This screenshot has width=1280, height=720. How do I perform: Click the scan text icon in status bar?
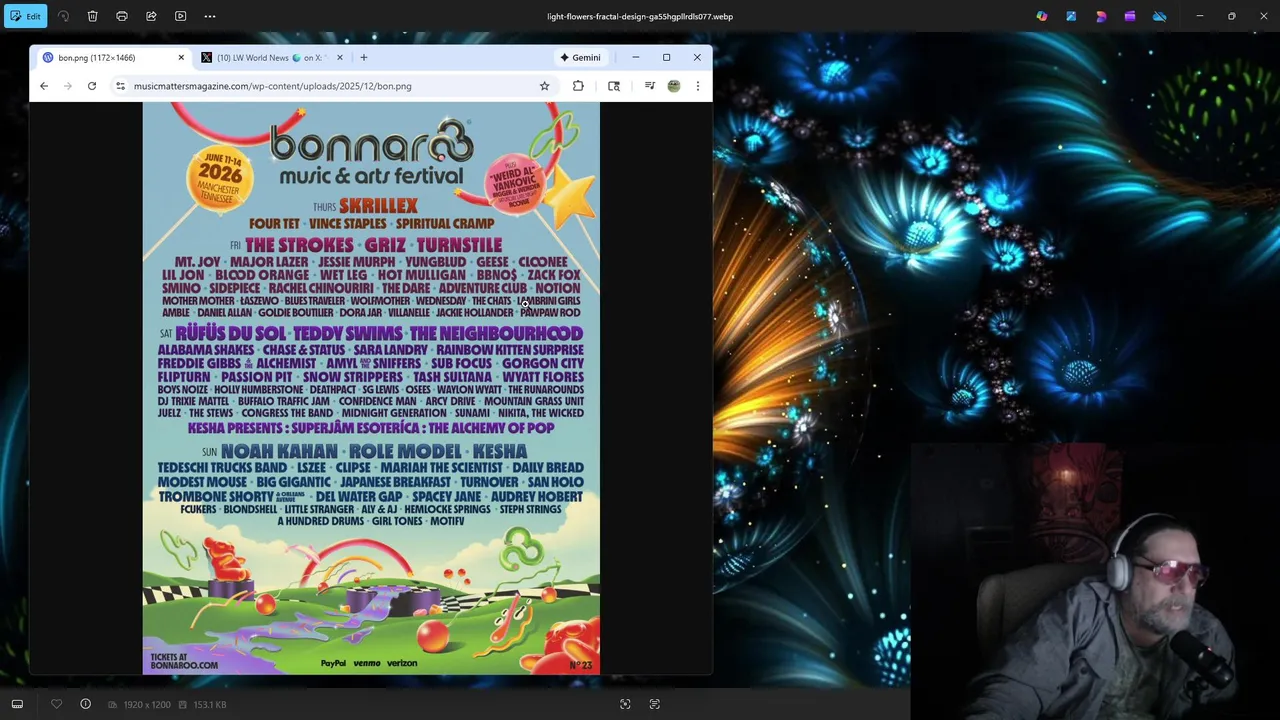(655, 704)
